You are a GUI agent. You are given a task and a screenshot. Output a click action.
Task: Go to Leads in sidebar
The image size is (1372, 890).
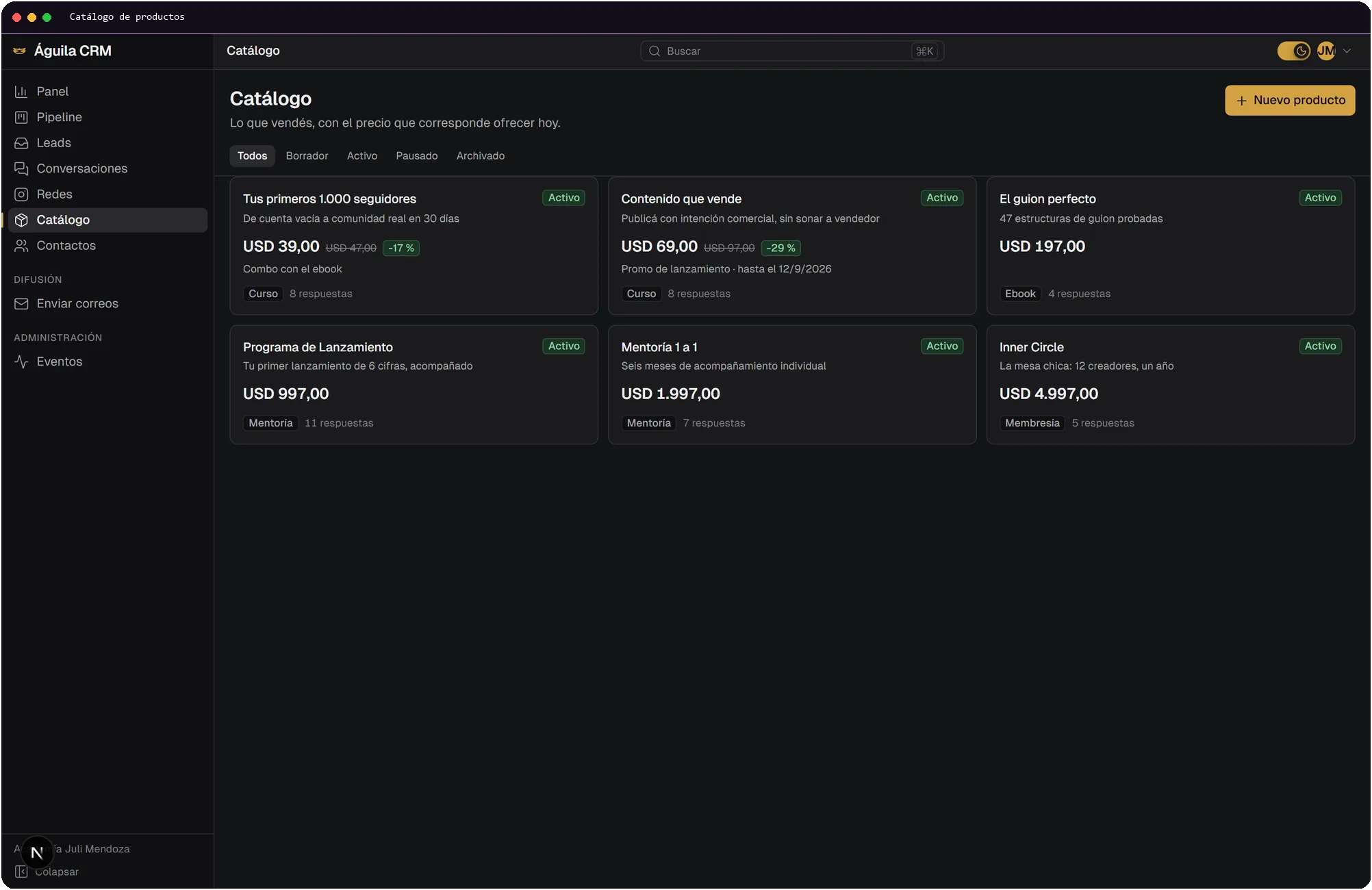point(107,143)
